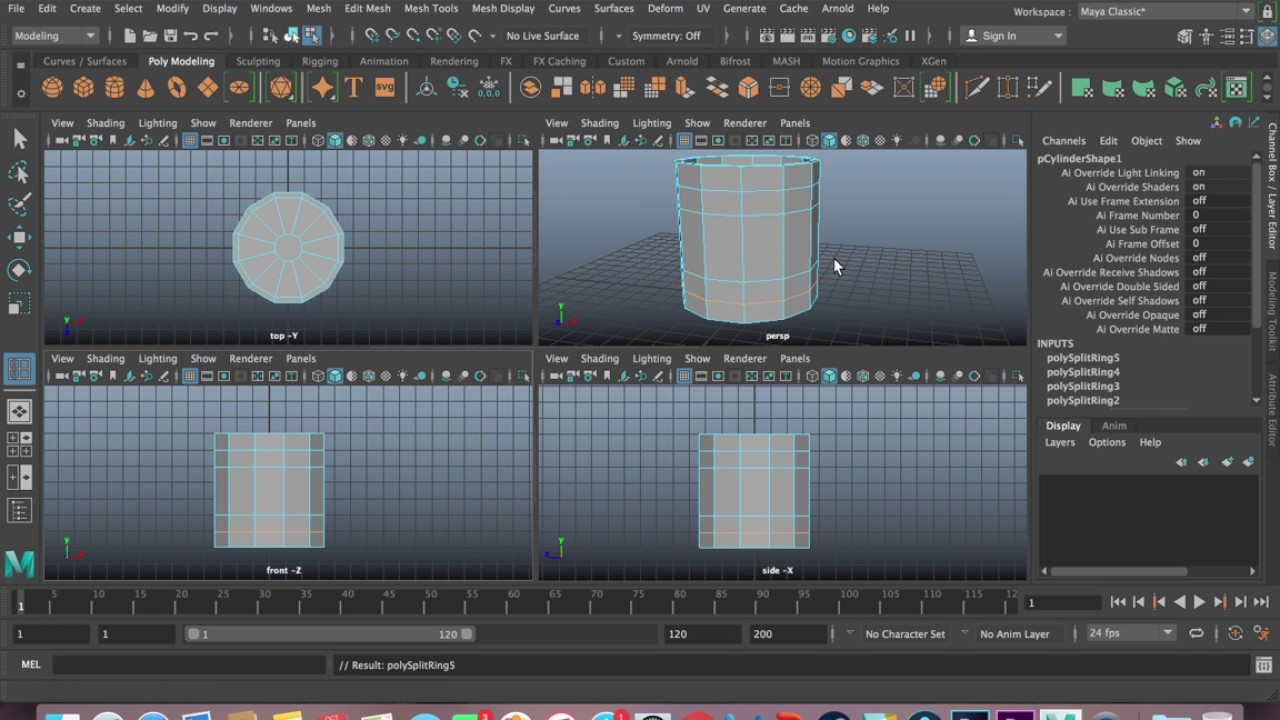
Task: Click the MEL command input field
Action: pos(190,665)
